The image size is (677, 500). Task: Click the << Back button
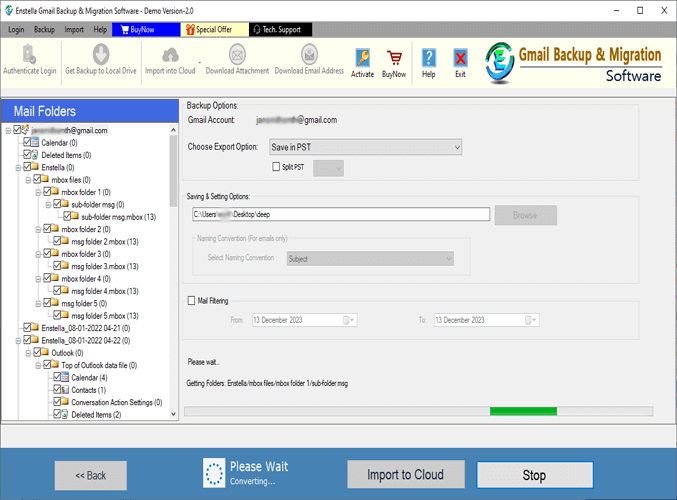pyautogui.click(x=90, y=474)
